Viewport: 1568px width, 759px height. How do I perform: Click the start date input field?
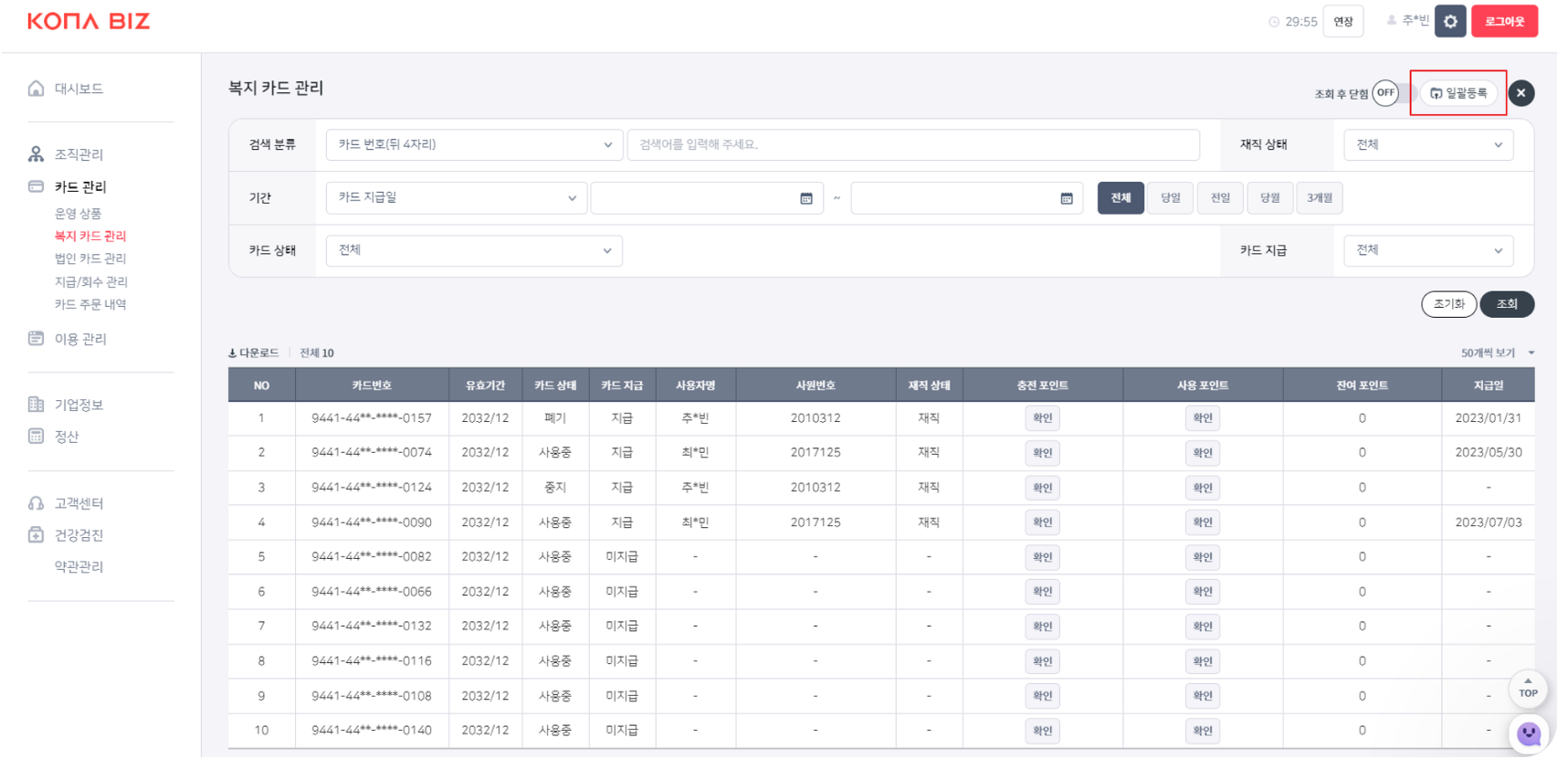point(707,198)
